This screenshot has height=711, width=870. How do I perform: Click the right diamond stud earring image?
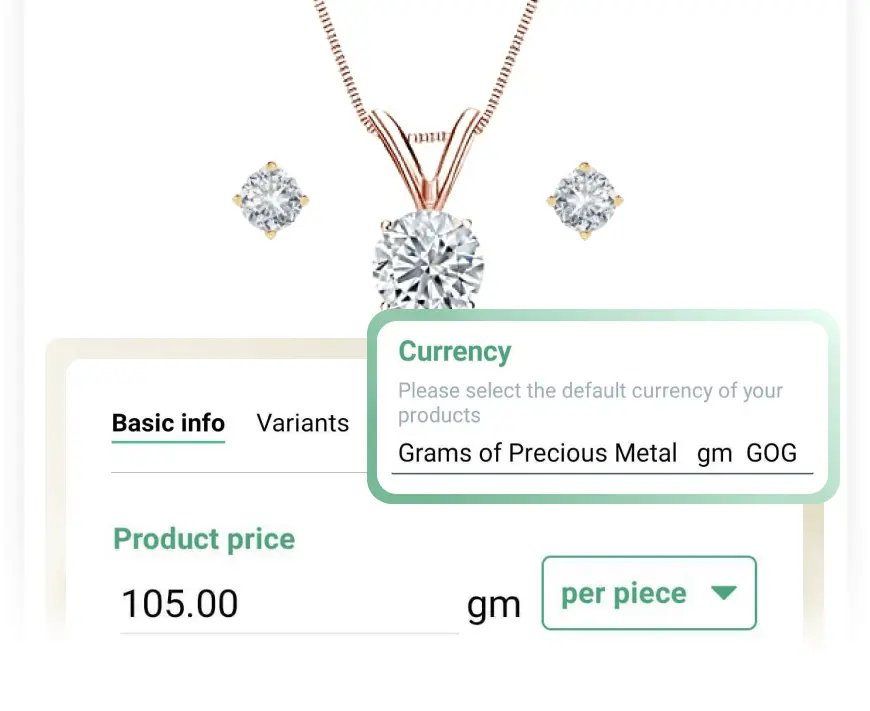pos(585,200)
